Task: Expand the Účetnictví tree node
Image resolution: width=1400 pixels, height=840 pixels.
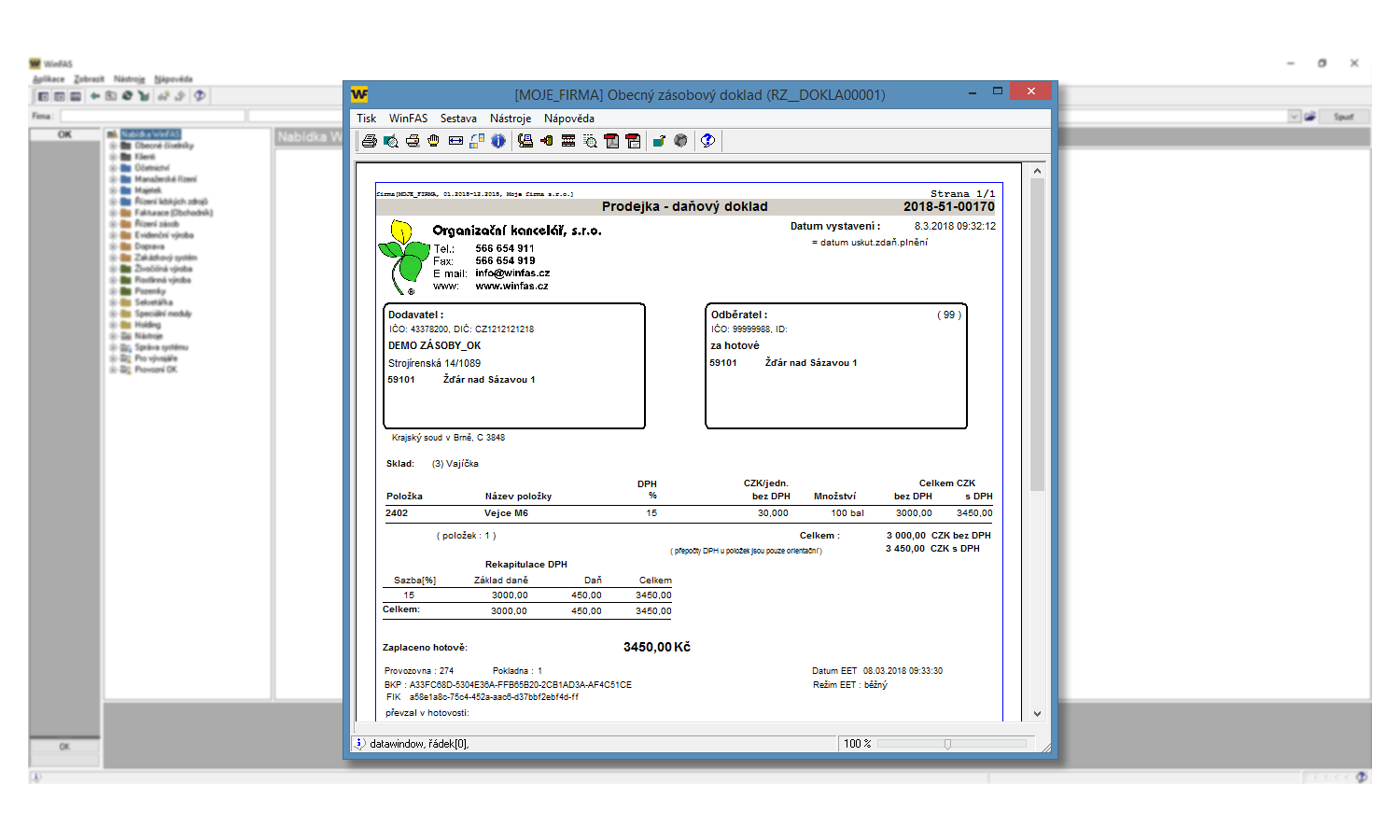Action: [113, 168]
